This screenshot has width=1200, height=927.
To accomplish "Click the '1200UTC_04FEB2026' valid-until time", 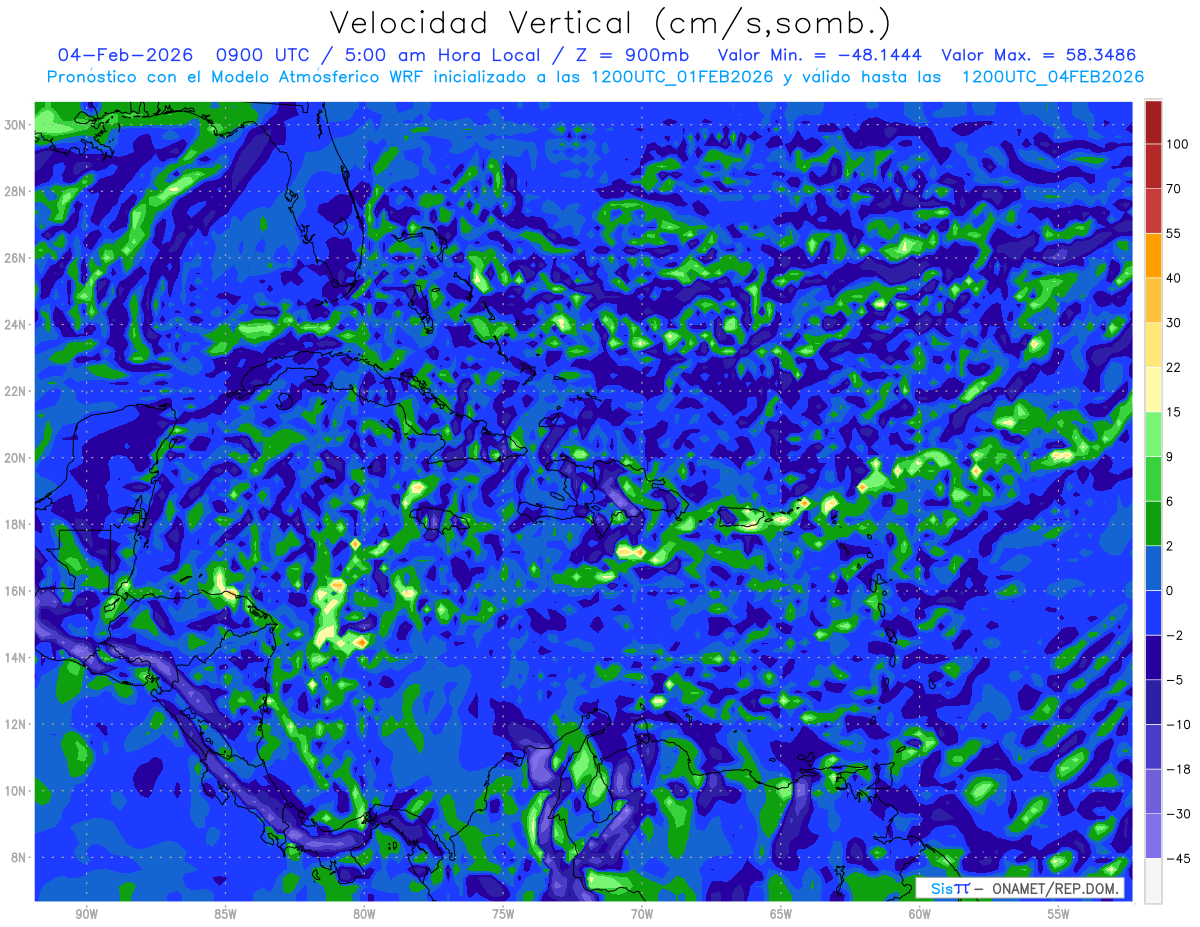I will pyautogui.click(x=1052, y=77).
